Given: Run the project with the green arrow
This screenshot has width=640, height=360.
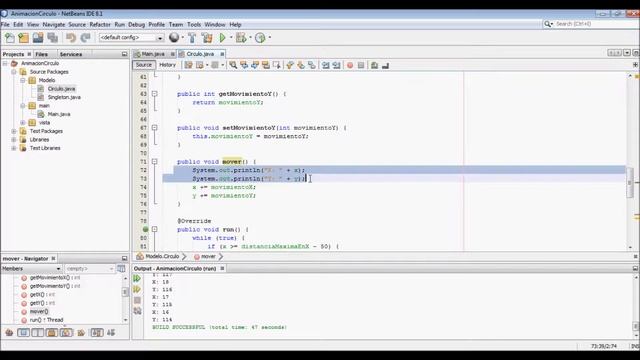Looking at the screenshot, I should point(222,38).
